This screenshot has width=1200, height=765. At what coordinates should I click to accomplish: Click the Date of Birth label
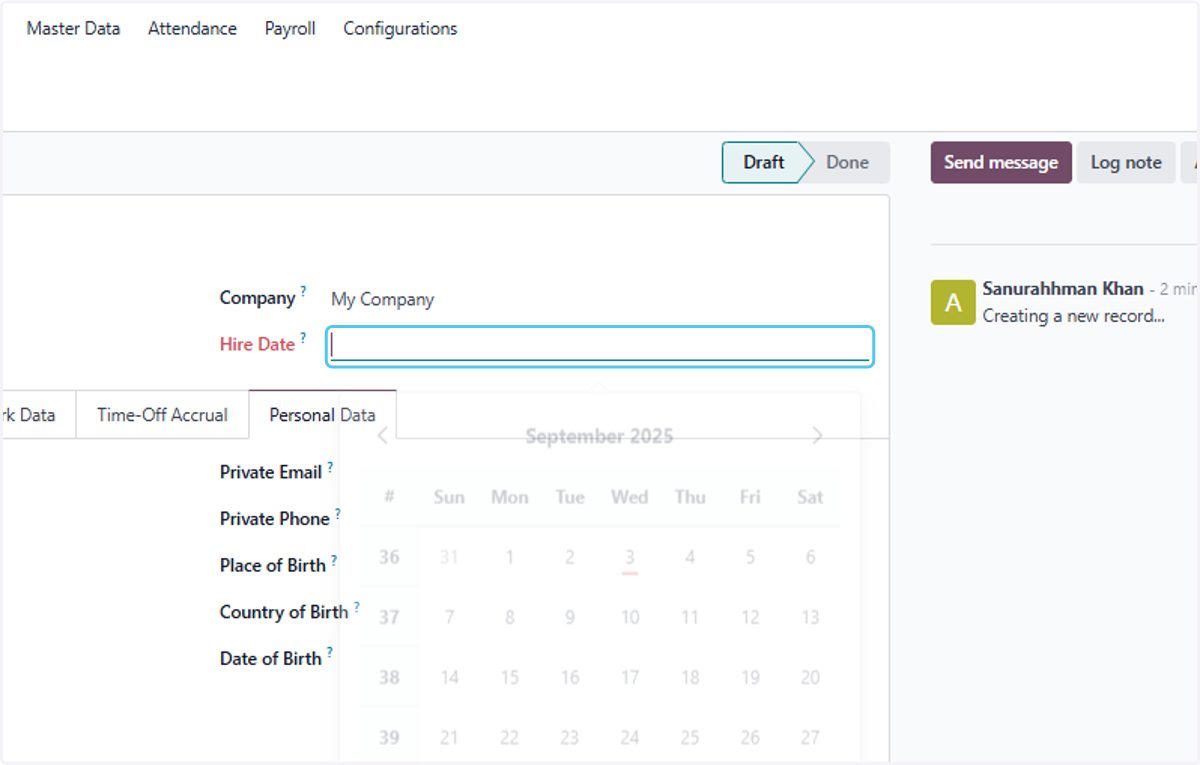[x=271, y=658]
